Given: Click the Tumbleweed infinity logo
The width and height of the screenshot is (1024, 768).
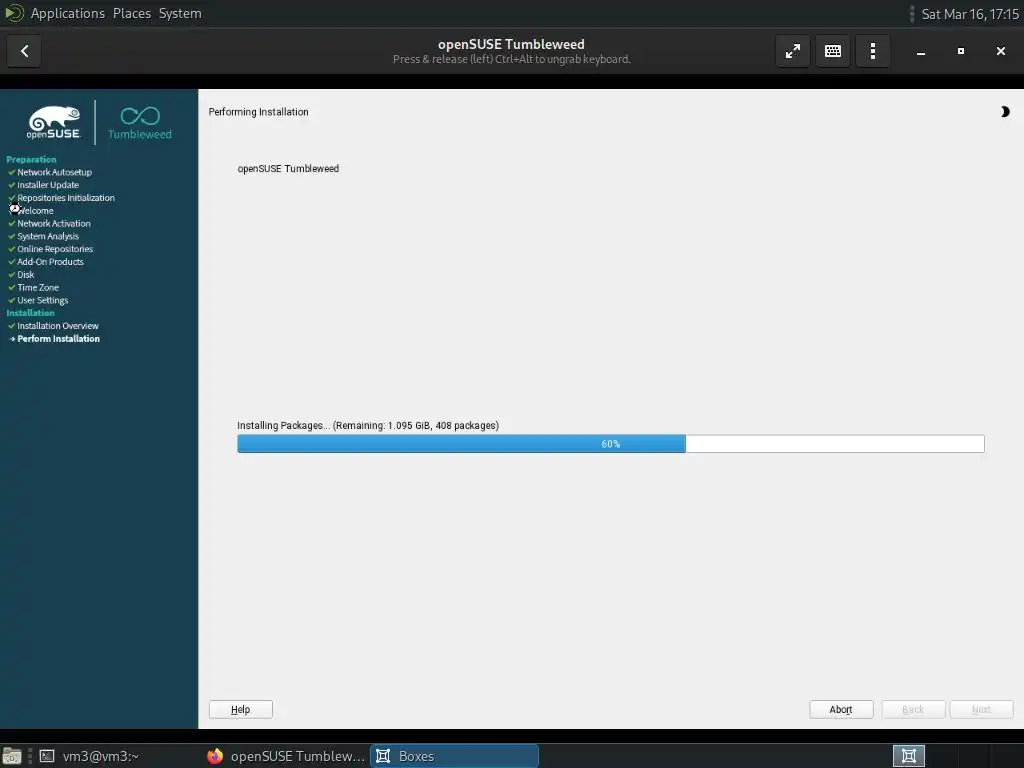Looking at the screenshot, I should (140, 122).
